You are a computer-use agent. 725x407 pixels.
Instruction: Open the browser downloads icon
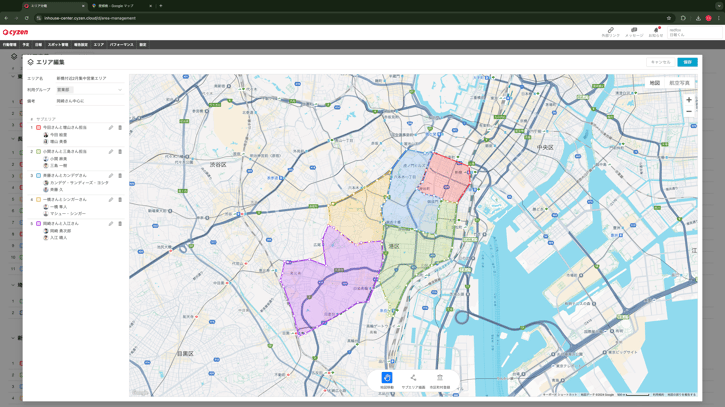tap(698, 18)
